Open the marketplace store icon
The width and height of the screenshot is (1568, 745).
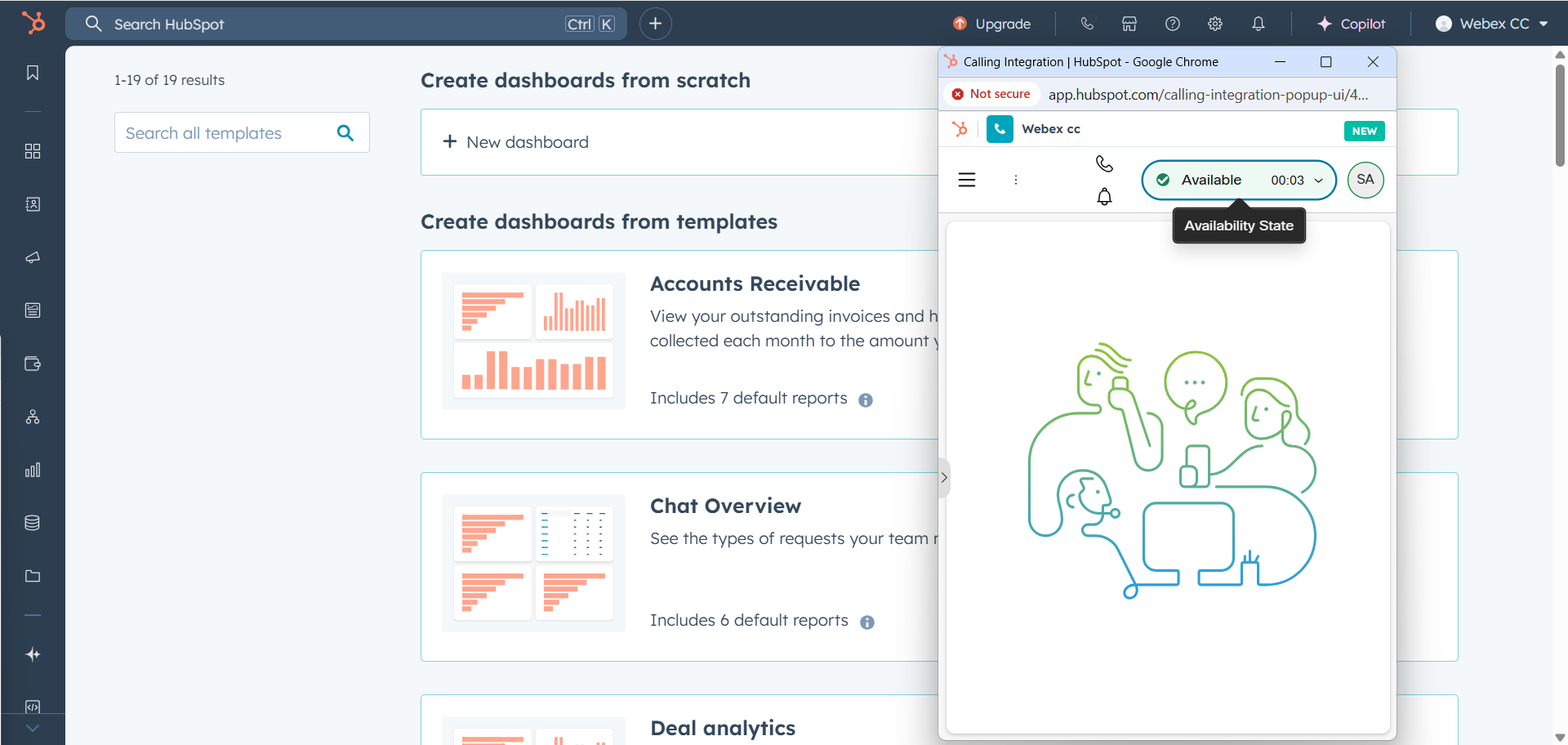tap(1129, 24)
